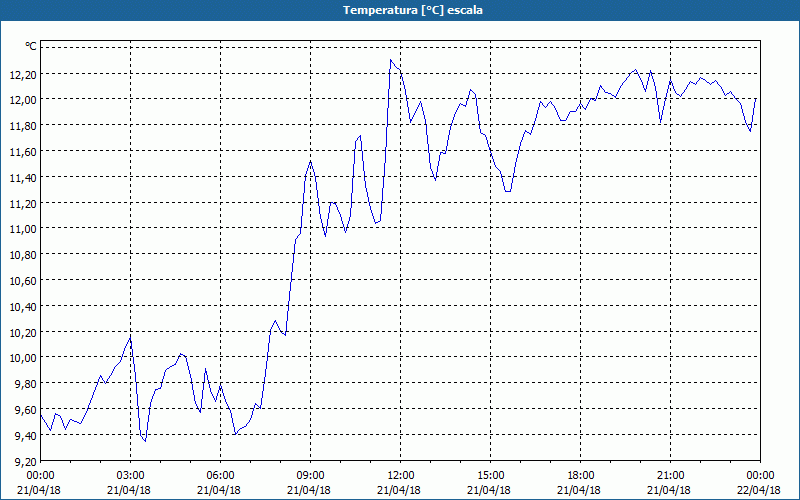
Task: Select the 12,20 y-axis value
Action: pyautogui.click(x=23, y=74)
